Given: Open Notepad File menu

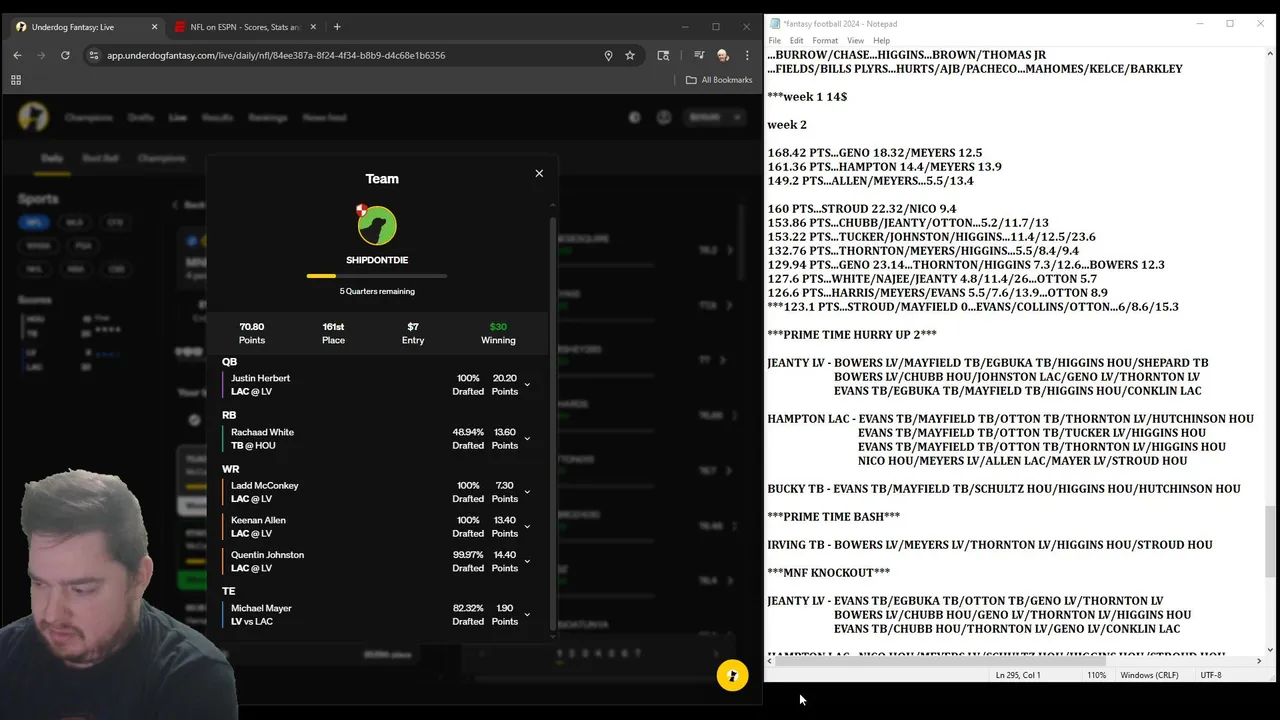Looking at the screenshot, I should point(774,41).
